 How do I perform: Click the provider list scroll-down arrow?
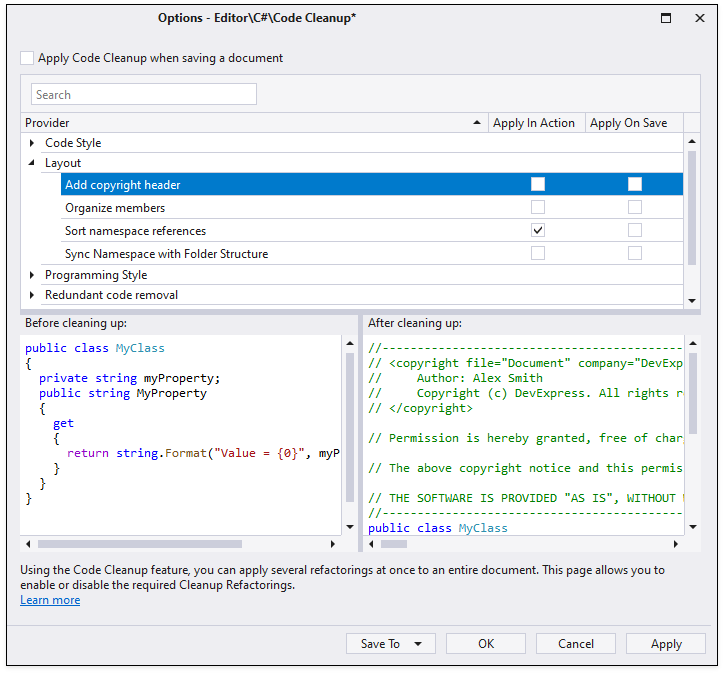pyautogui.click(x=692, y=301)
